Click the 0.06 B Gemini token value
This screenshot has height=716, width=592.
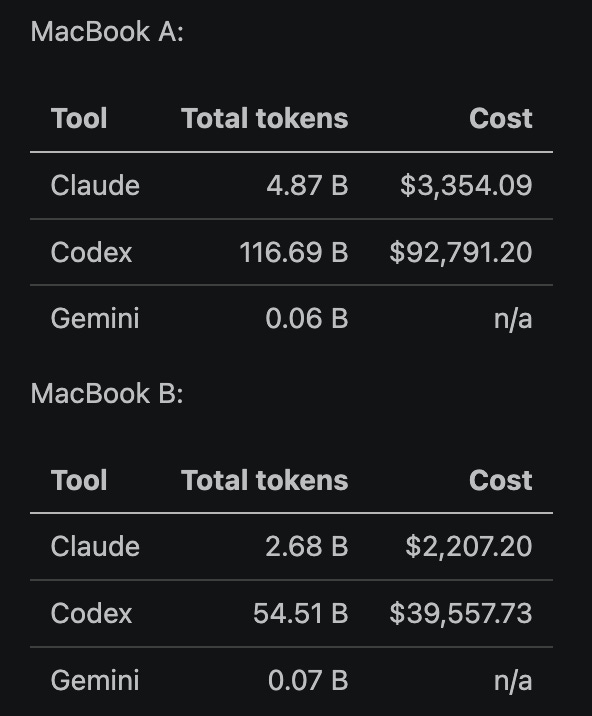point(307,318)
